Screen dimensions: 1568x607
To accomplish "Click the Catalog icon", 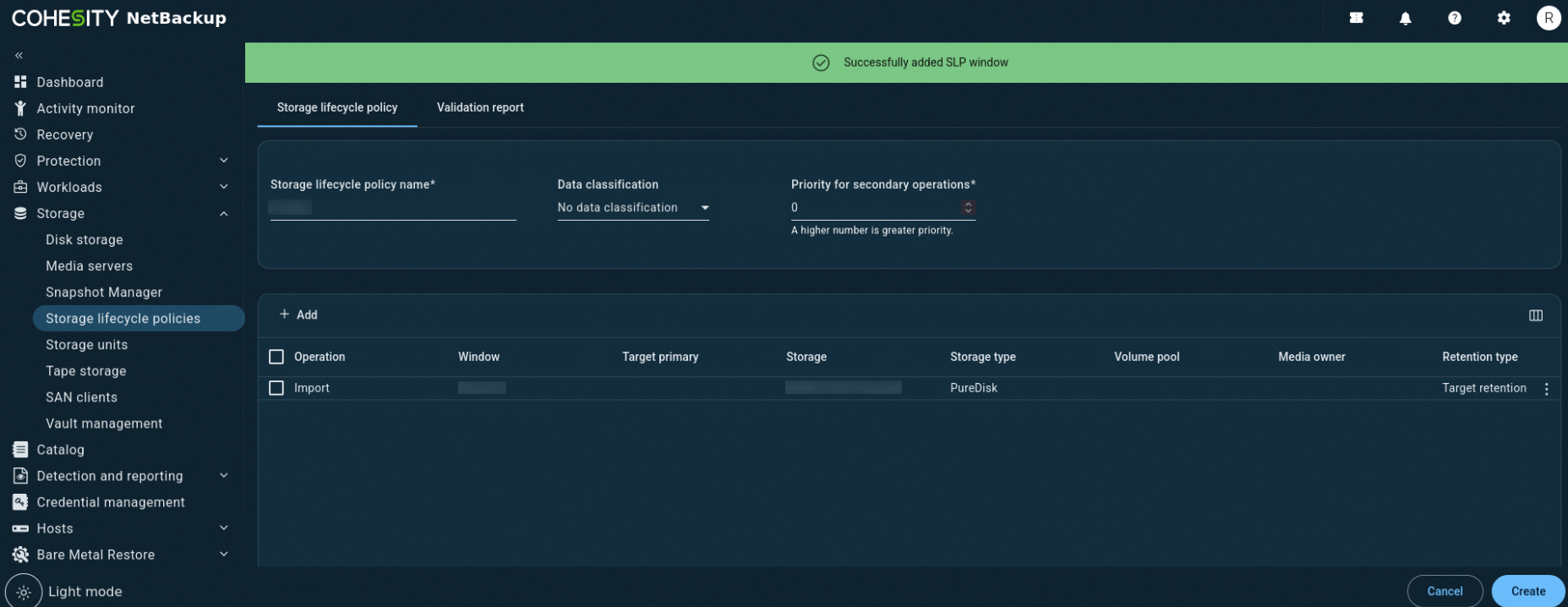I will coord(20,450).
